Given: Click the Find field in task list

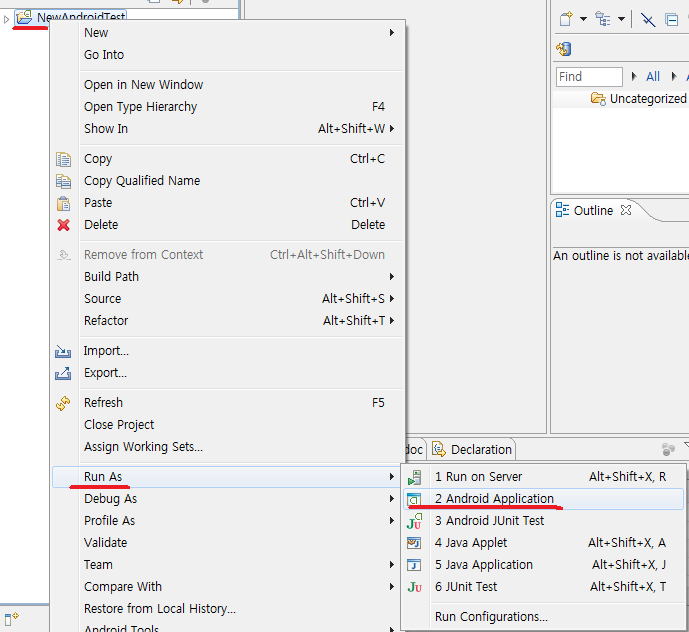Looking at the screenshot, I should click(x=589, y=76).
